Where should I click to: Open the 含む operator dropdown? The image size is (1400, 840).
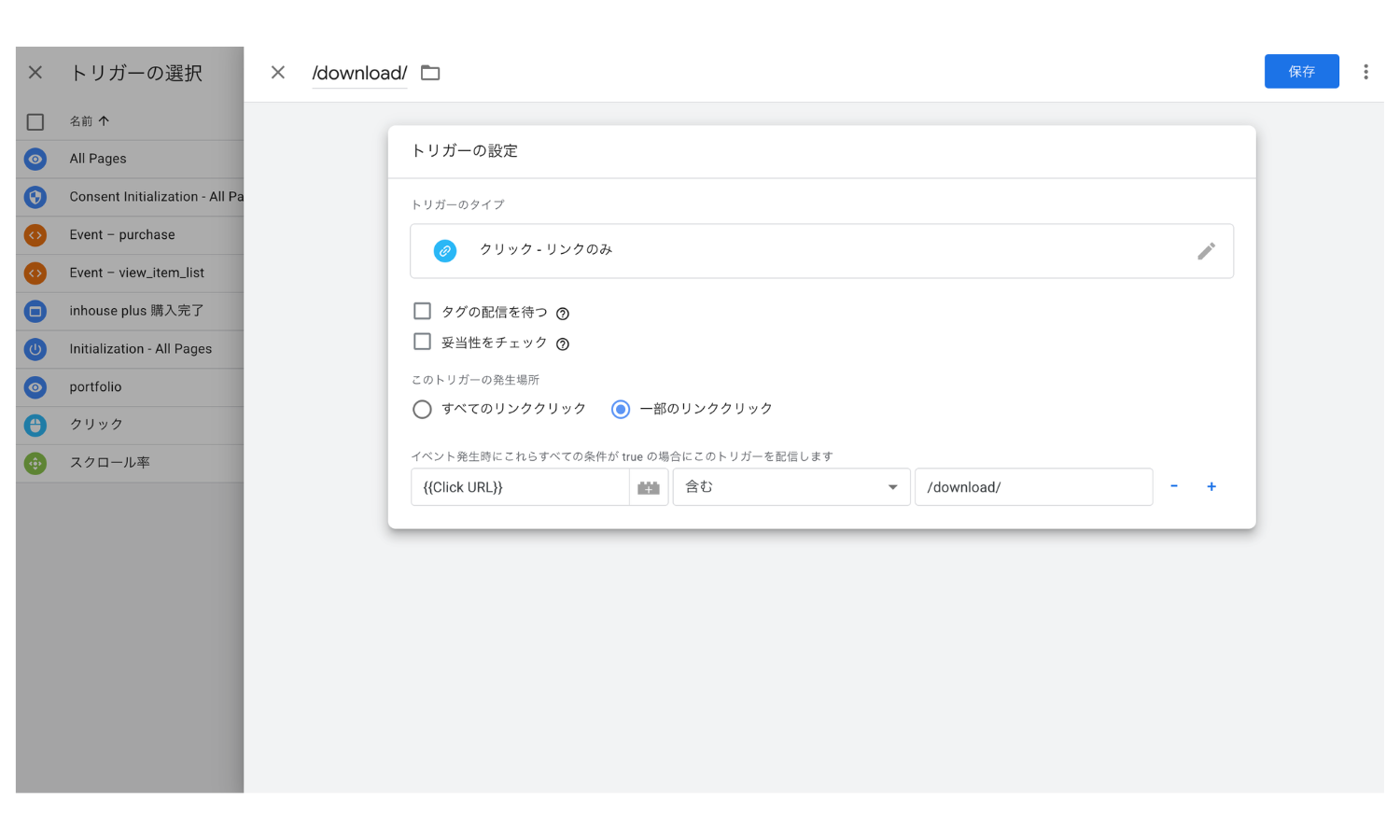[x=791, y=487]
